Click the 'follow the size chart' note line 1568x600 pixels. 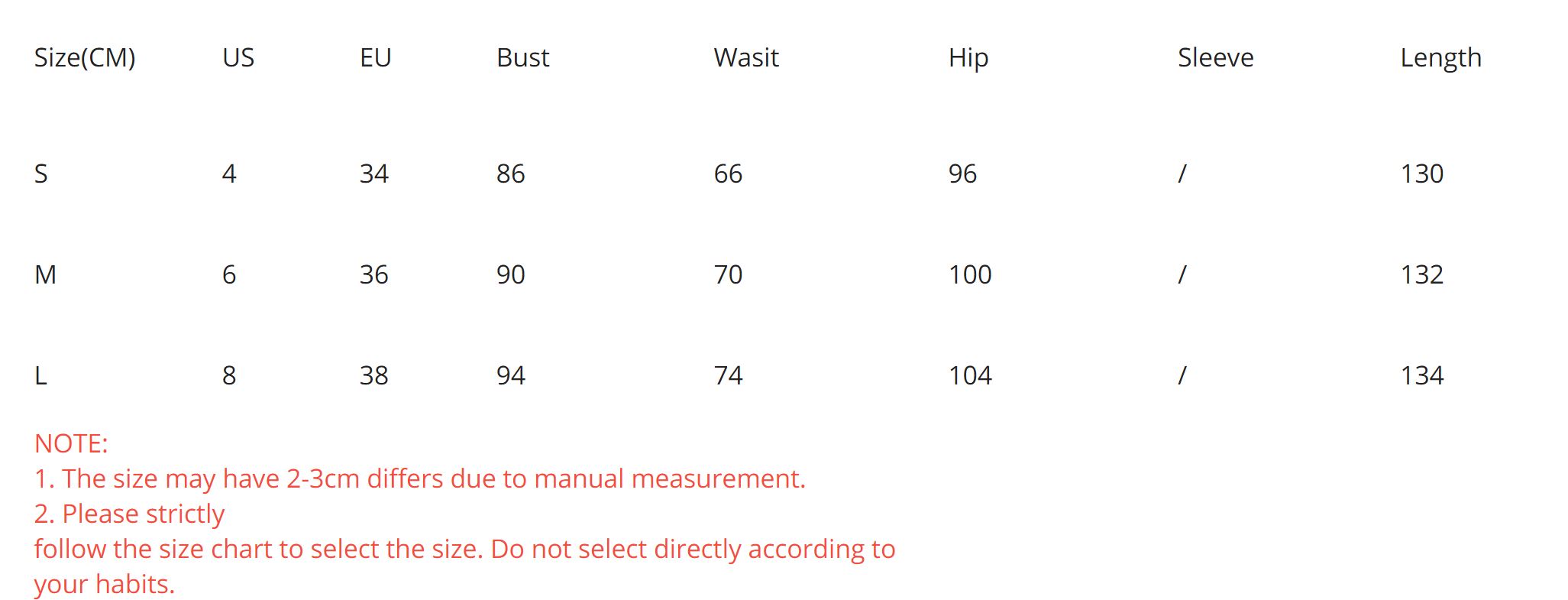[x=464, y=550]
